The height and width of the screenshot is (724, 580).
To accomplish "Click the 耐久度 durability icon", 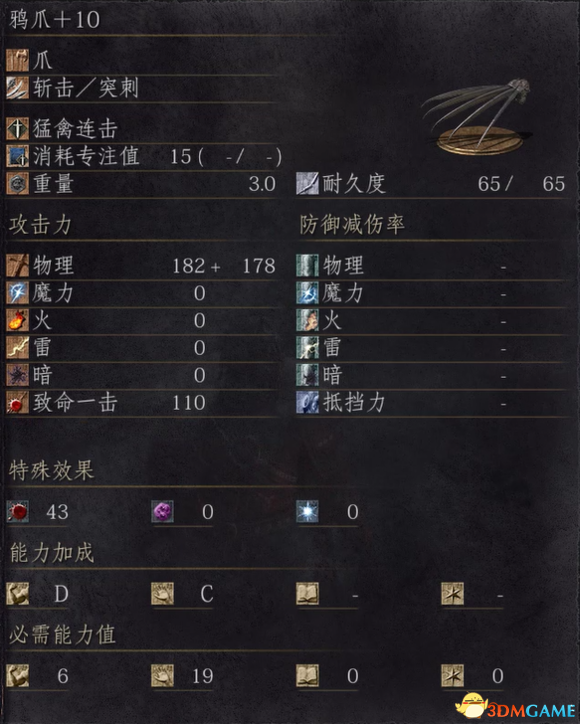I will (x=308, y=183).
